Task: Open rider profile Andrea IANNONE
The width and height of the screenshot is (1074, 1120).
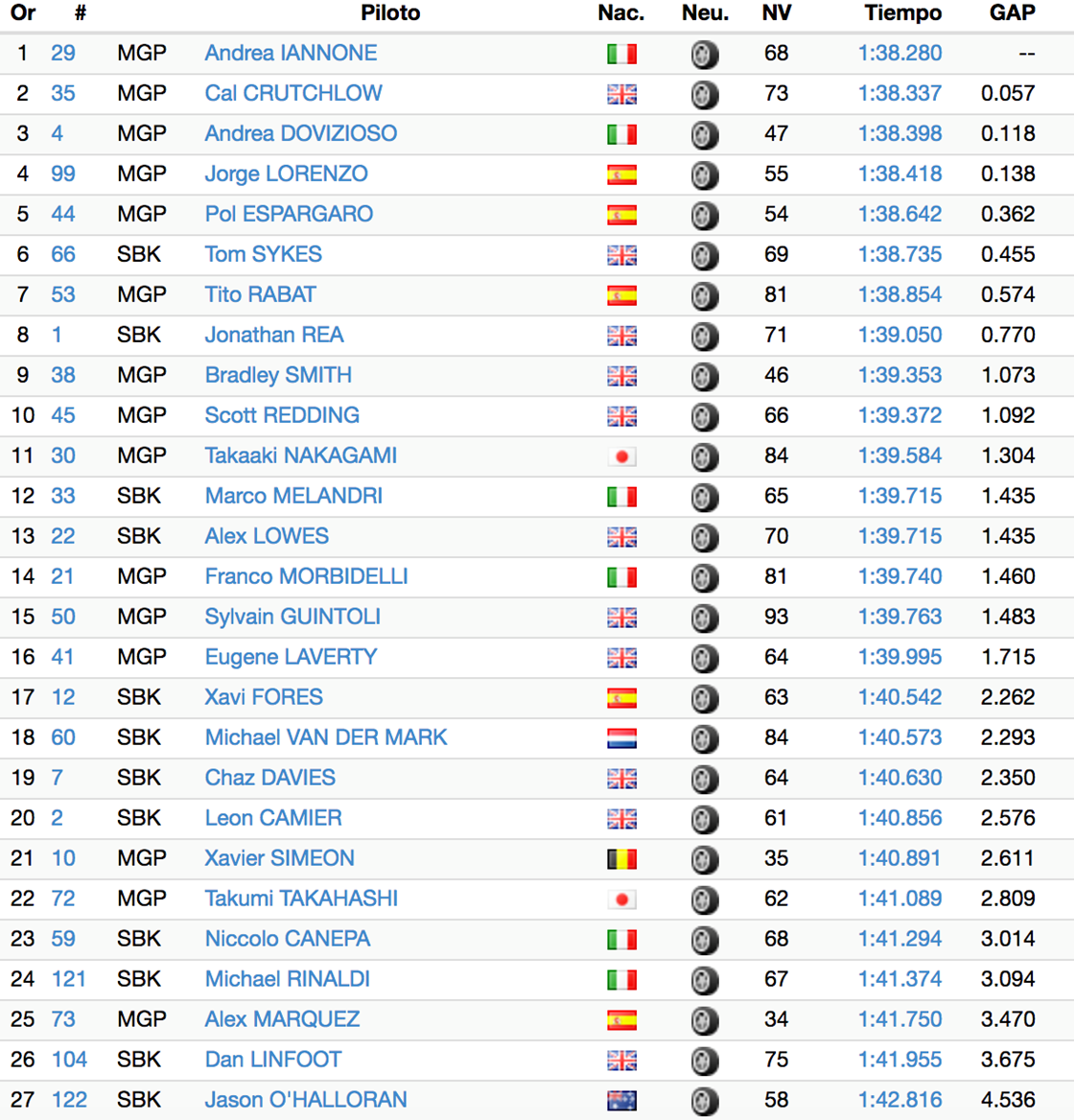Action: click(291, 53)
